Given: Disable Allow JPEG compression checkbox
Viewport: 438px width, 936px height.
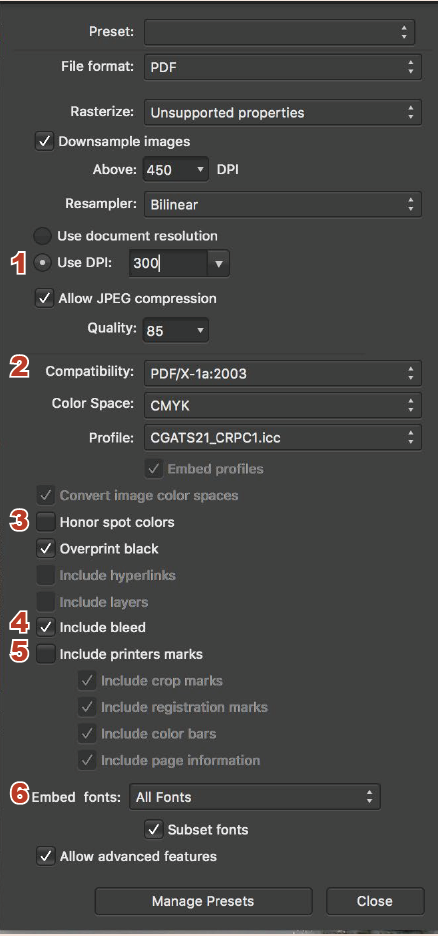Looking at the screenshot, I should 45,298.
